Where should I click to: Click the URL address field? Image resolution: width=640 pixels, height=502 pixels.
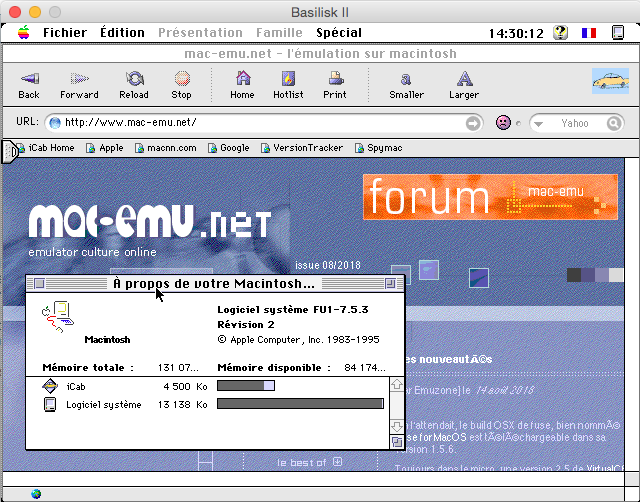[263, 122]
